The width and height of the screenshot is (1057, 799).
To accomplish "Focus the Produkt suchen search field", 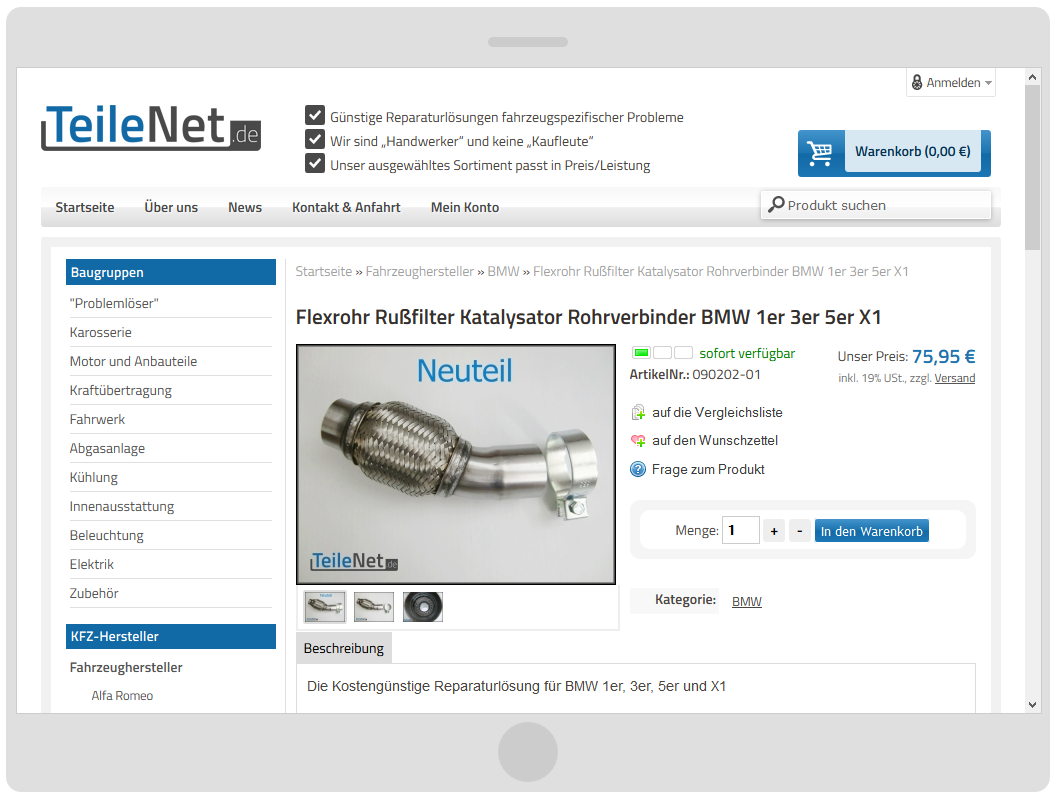I will [876, 205].
